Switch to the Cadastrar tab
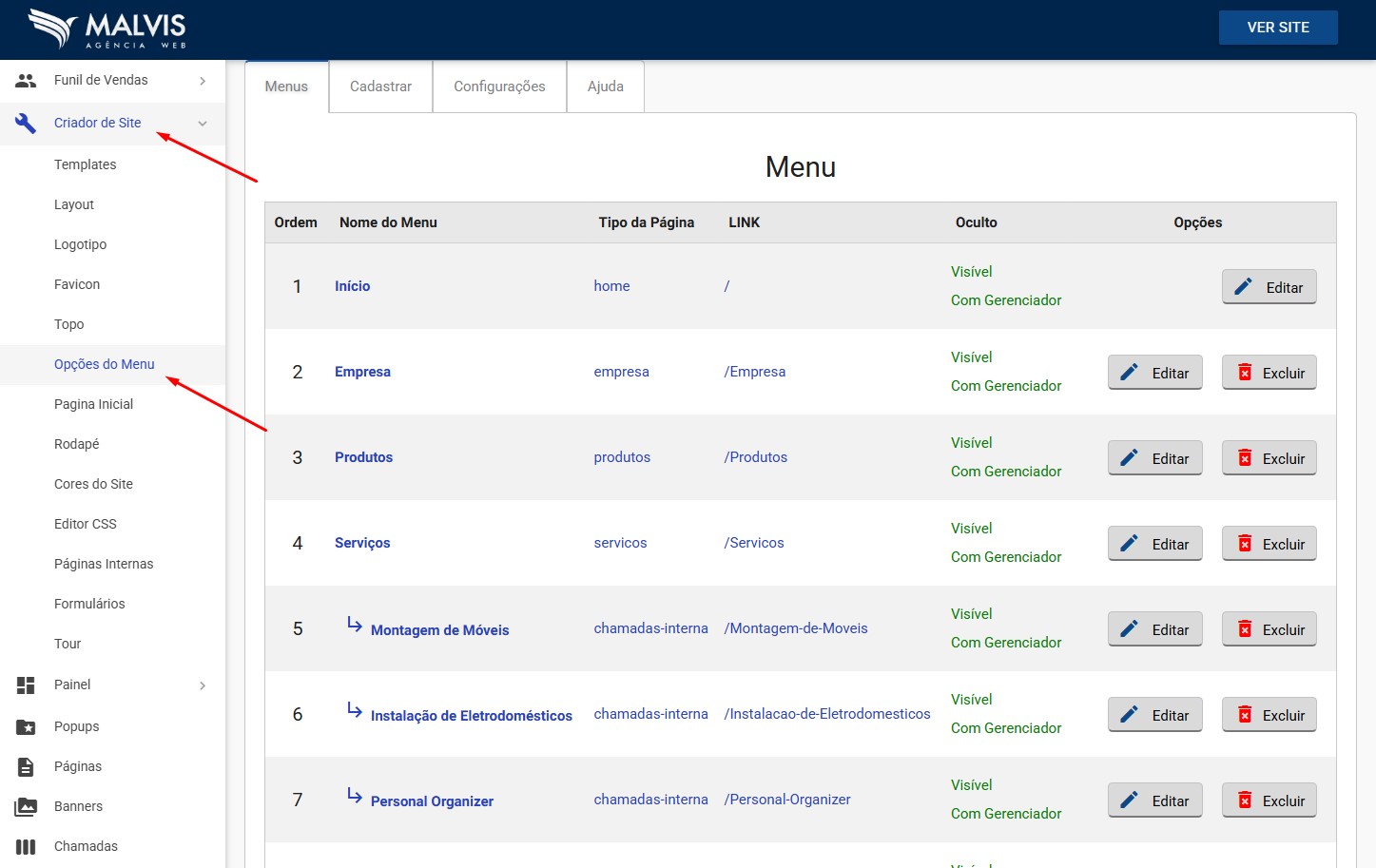This screenshot has height=868, width=1376. point(380,87)
